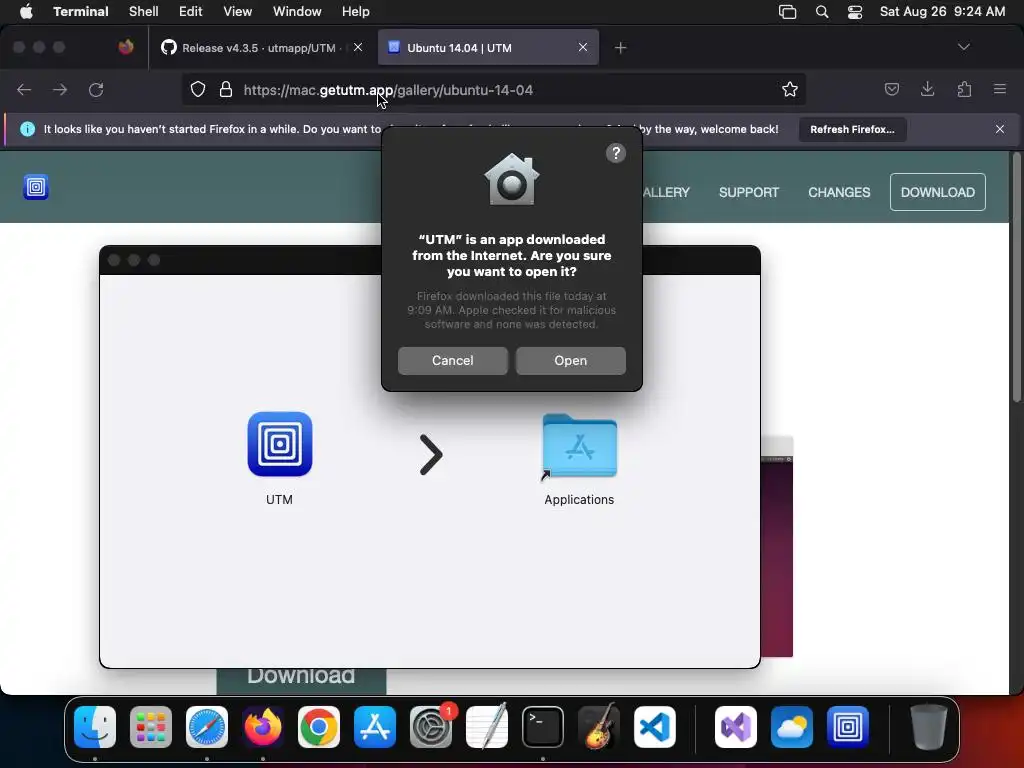This screenshot has width=1024, height=768.
Task: Open the Edit menu
Action: (191, 12)
